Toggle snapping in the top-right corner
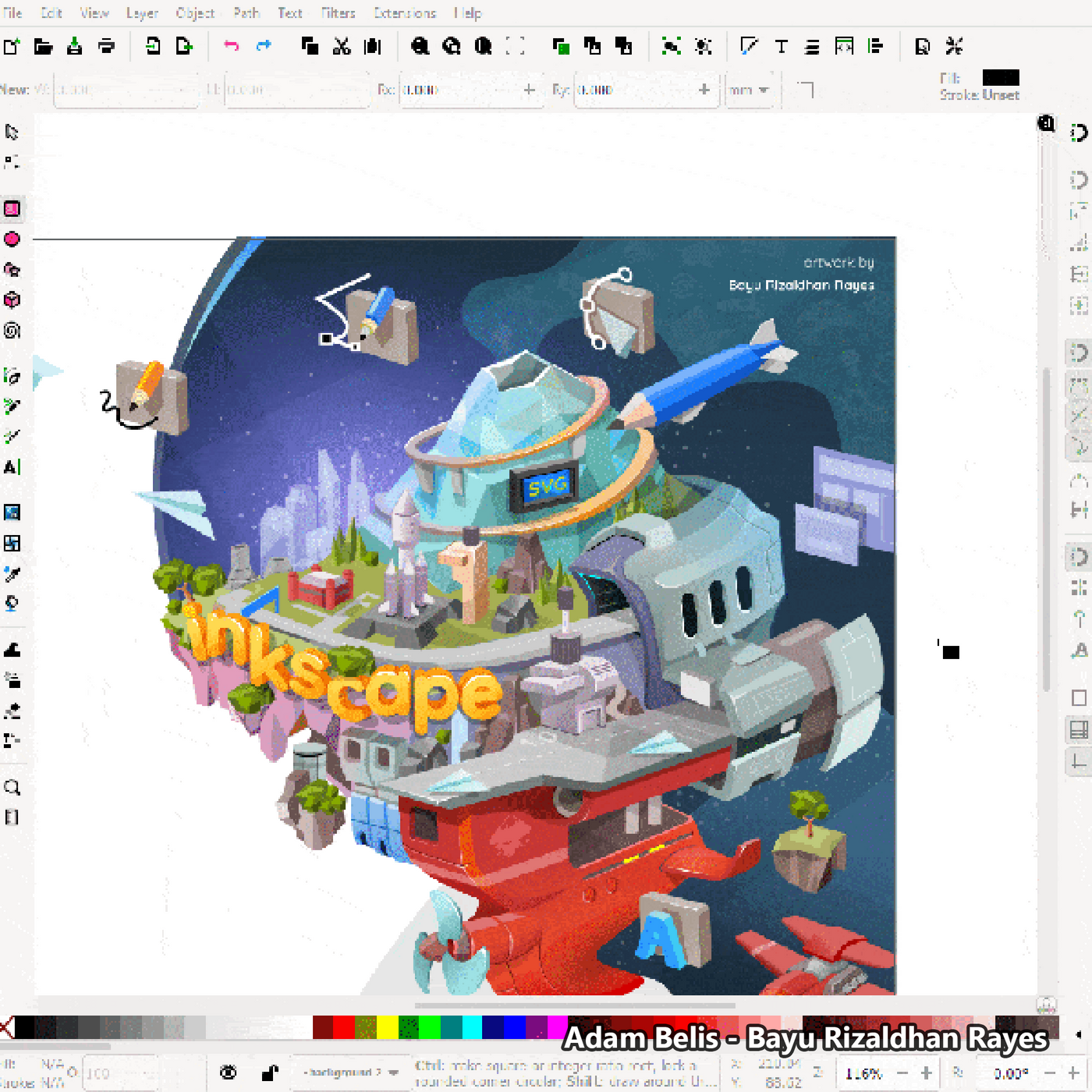 coord(1045,123)
